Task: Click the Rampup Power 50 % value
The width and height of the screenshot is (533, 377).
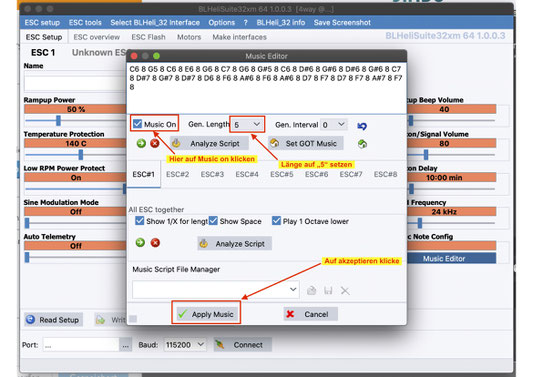Action: tap(75, 109)
